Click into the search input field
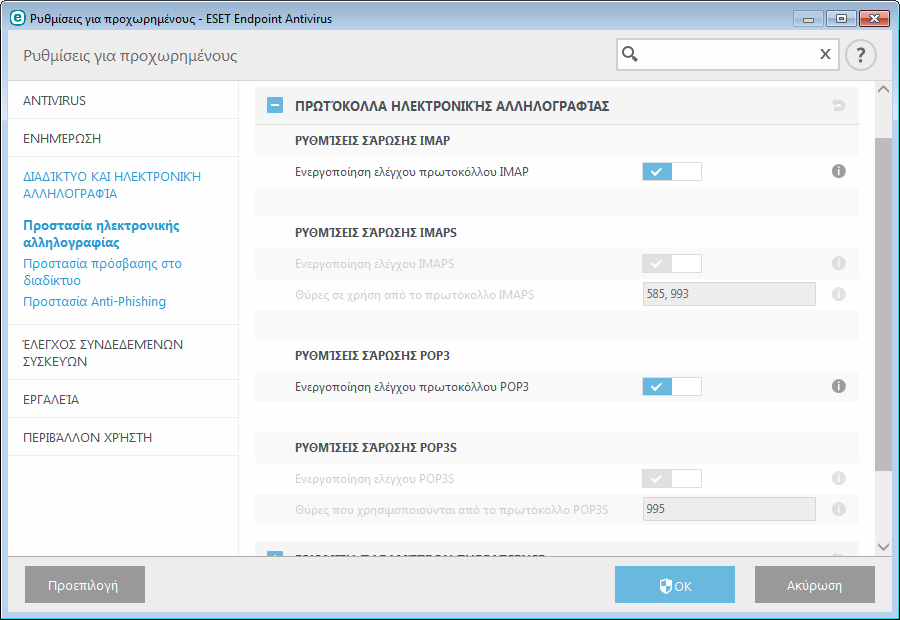Image resolution: width=900 pixels, height=620 pixels. coord(728,55)
